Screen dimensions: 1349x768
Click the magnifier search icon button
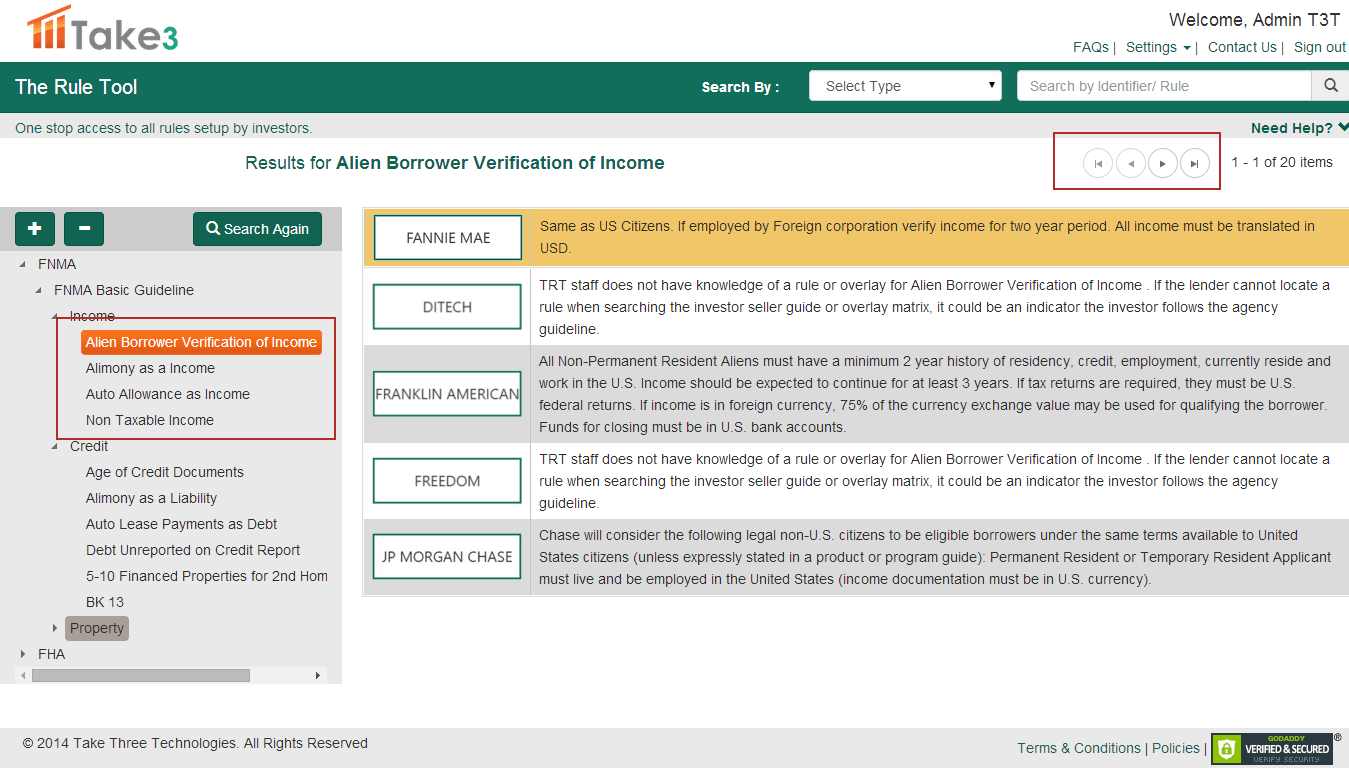point(1330,86)
